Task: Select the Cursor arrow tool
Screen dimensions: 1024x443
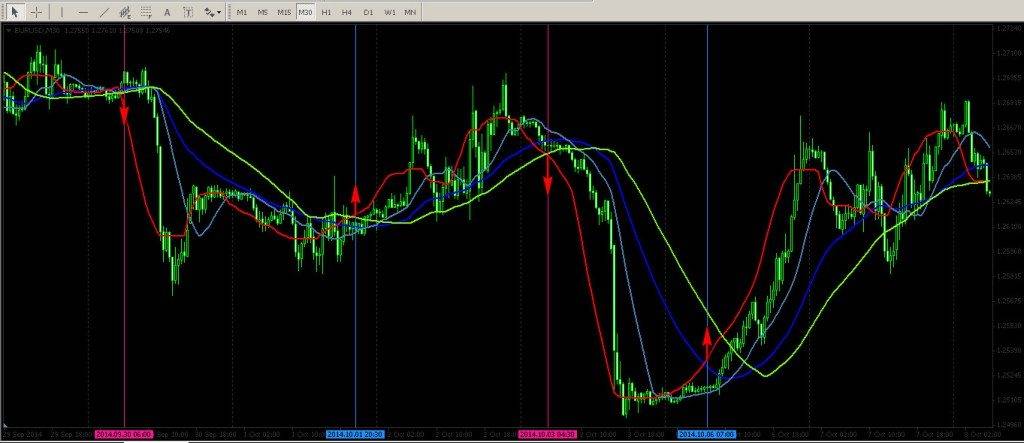Action: [16, 12]
